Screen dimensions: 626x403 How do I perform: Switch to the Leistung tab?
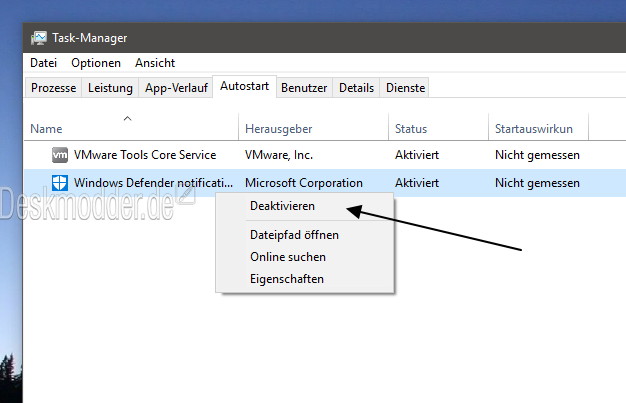tap(110, 87)
